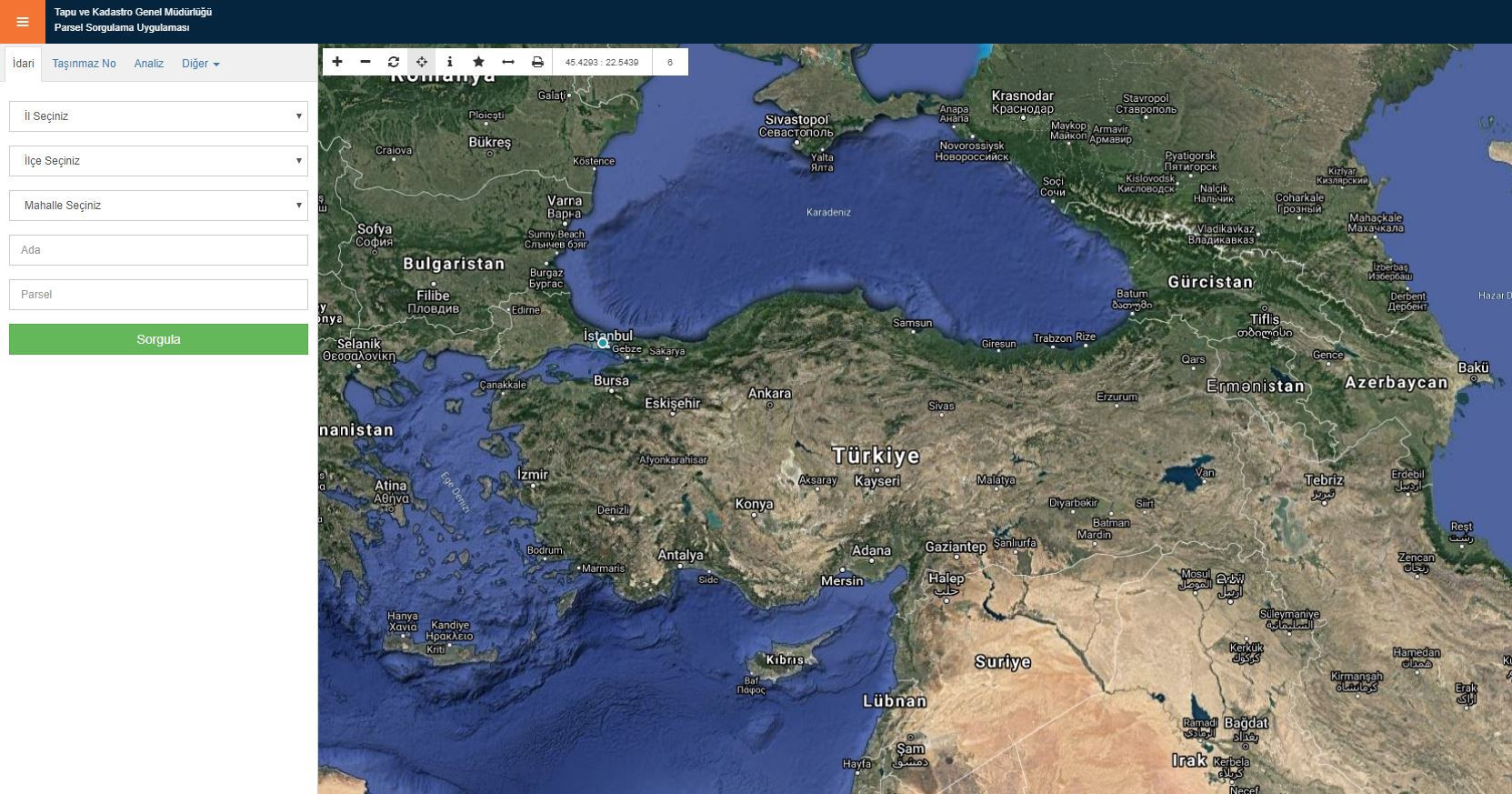This screenshot has width=1512, height=794.
Task: Open the Mahalle Seçiniz dropdown
Action: point(158,206)
